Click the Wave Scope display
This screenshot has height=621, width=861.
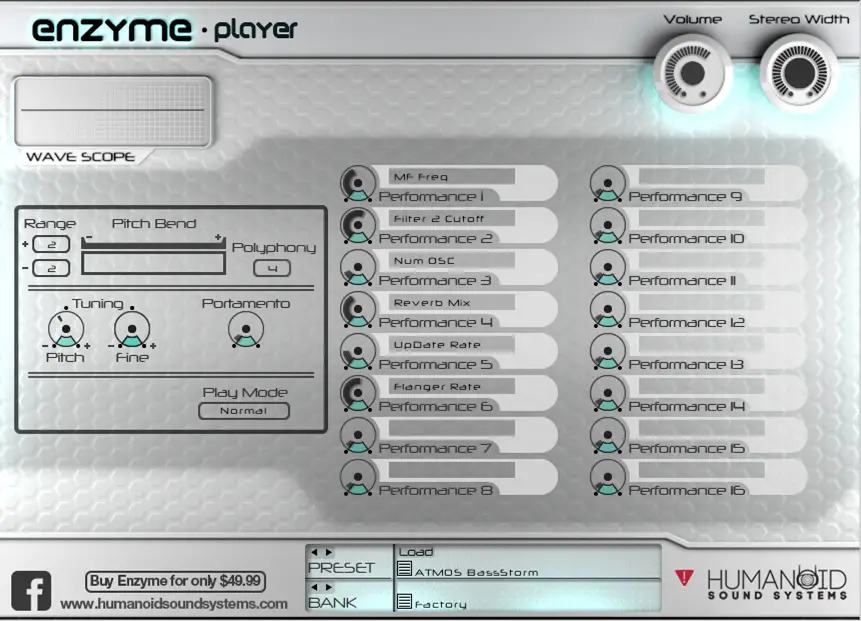[x=113, y=111]
